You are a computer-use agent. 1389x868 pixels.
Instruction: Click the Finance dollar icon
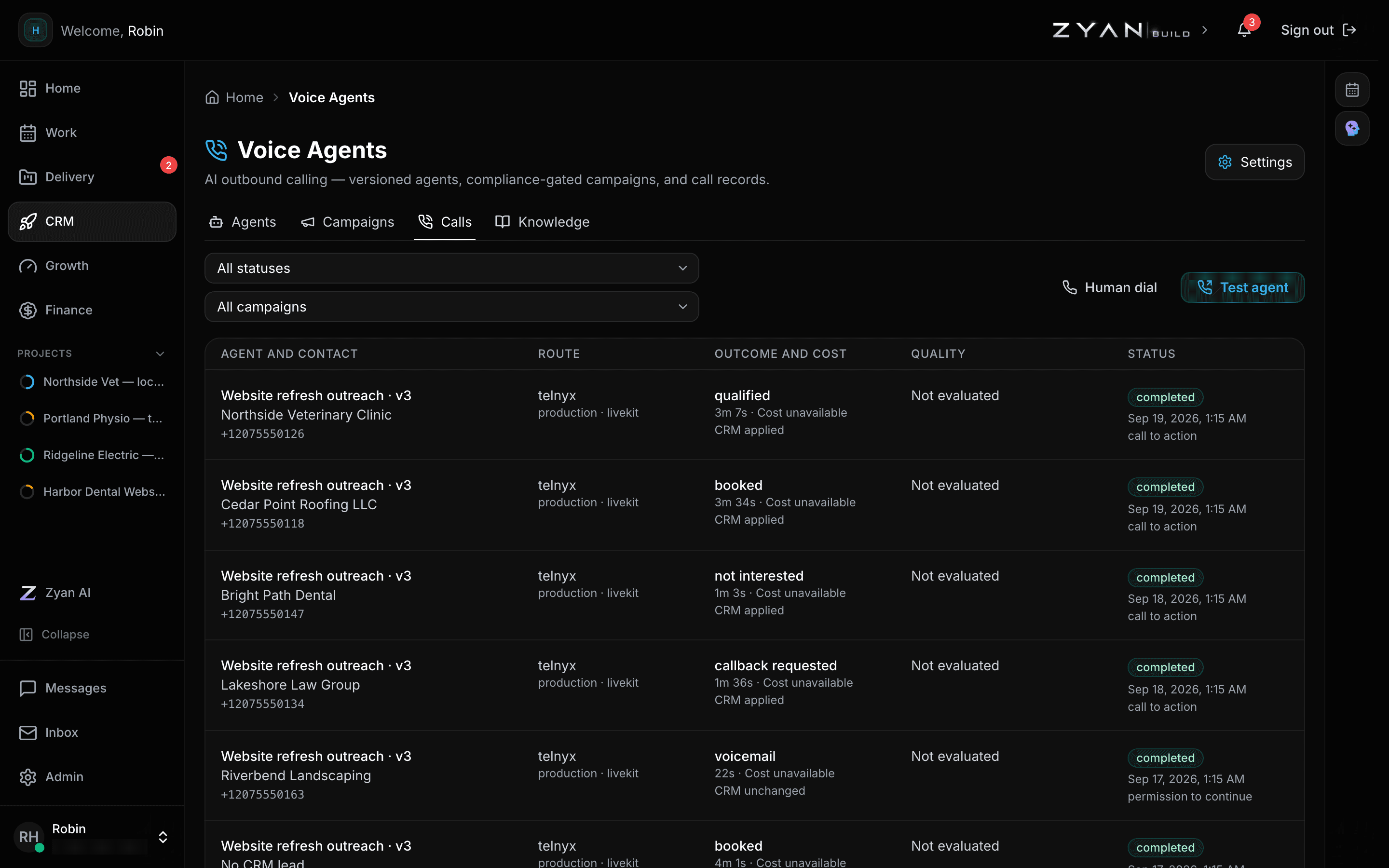pyautogui.click(x=27, y=310)
